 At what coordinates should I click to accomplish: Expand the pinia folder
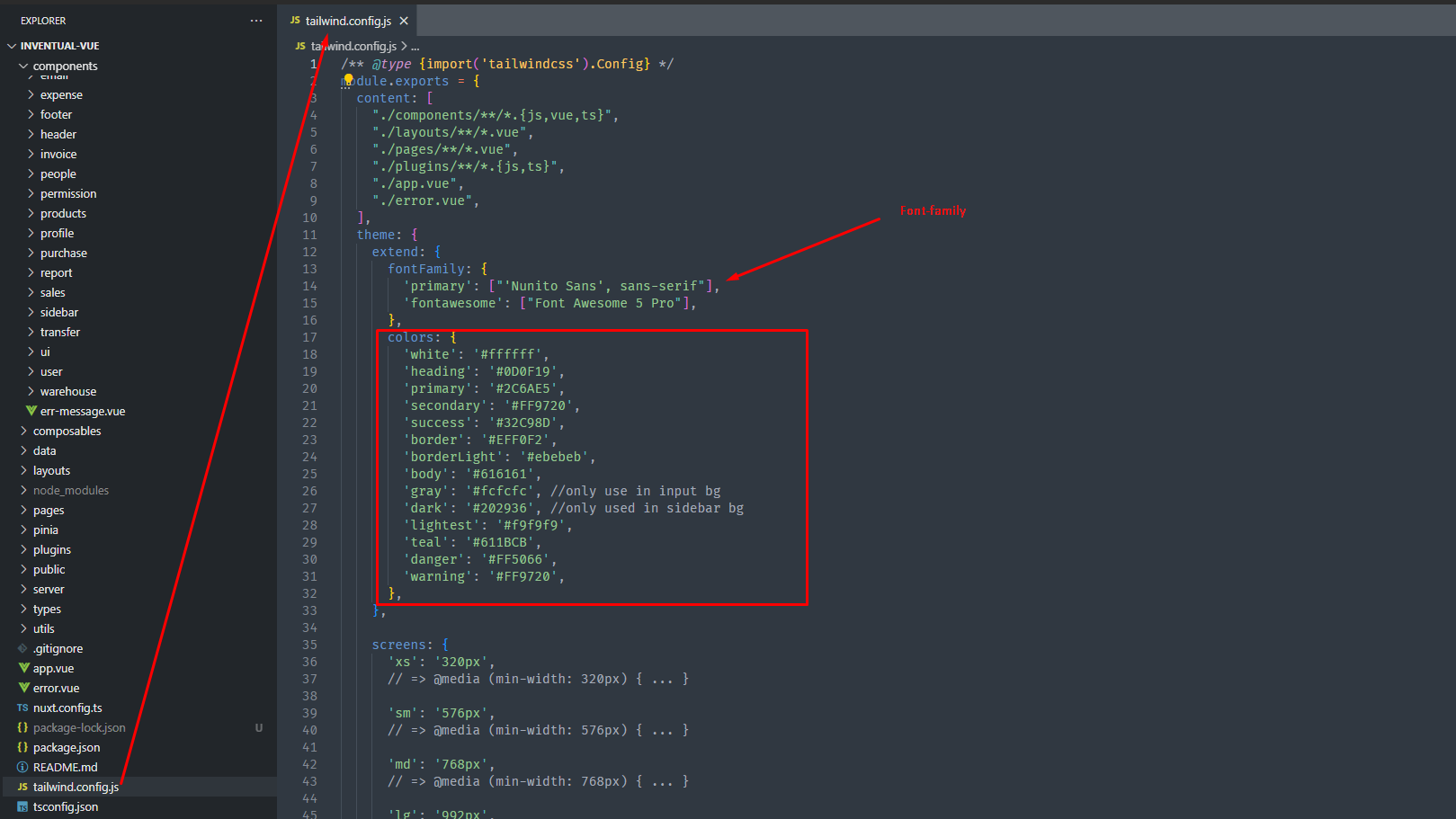tap(46, 530)
